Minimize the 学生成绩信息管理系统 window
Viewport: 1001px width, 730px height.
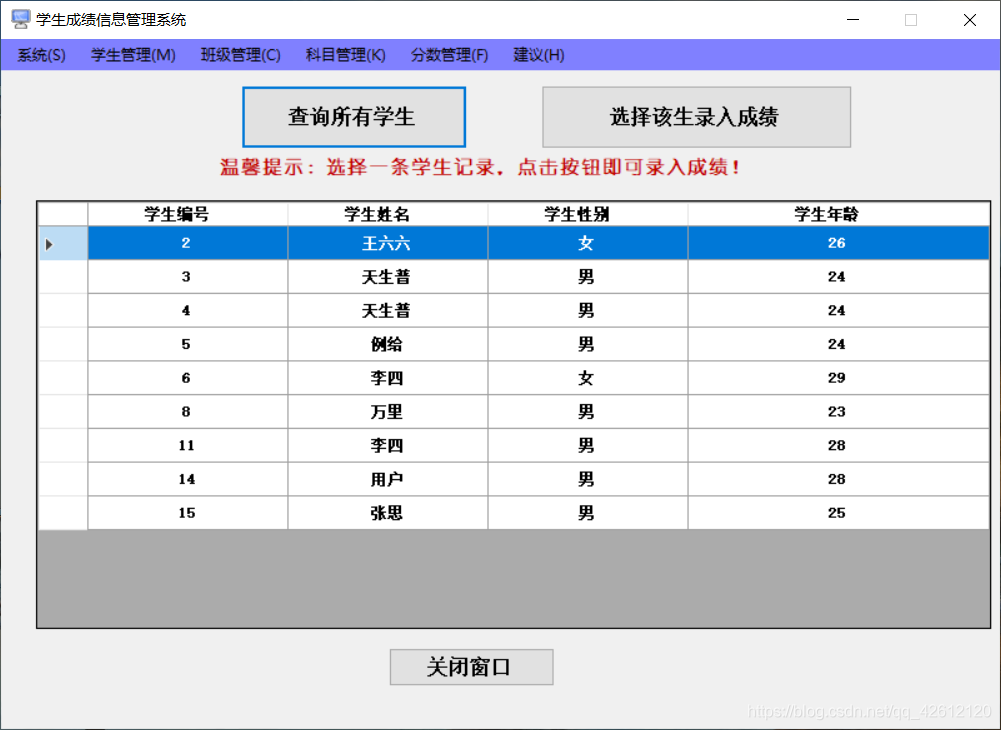853,20
